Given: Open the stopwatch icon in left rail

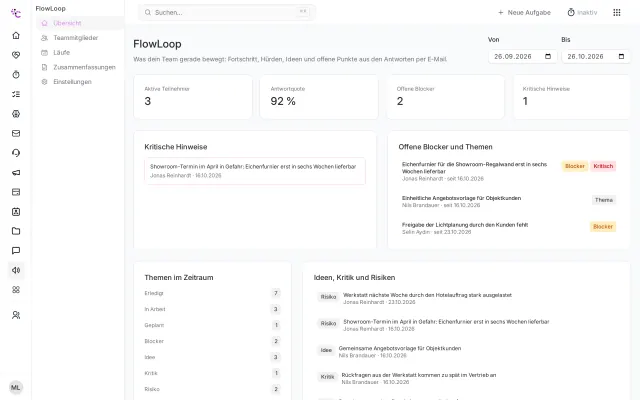Looking at the screenshot, I should click(16, 75).
